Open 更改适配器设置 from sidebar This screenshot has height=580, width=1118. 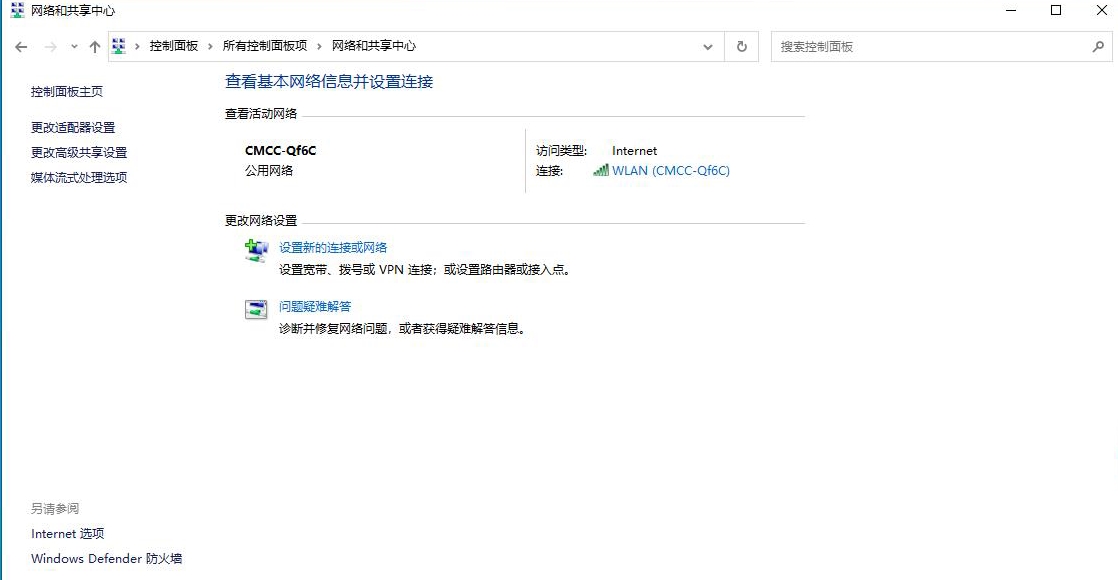pyautogui.click(x=72, y=127)
